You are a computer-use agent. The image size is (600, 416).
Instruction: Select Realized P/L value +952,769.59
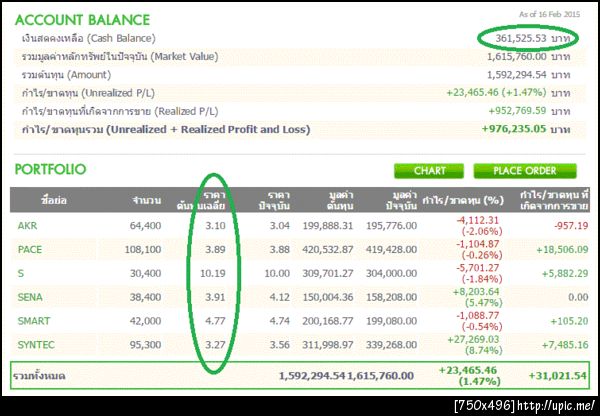pyautogui.click(x=517, y=111)
